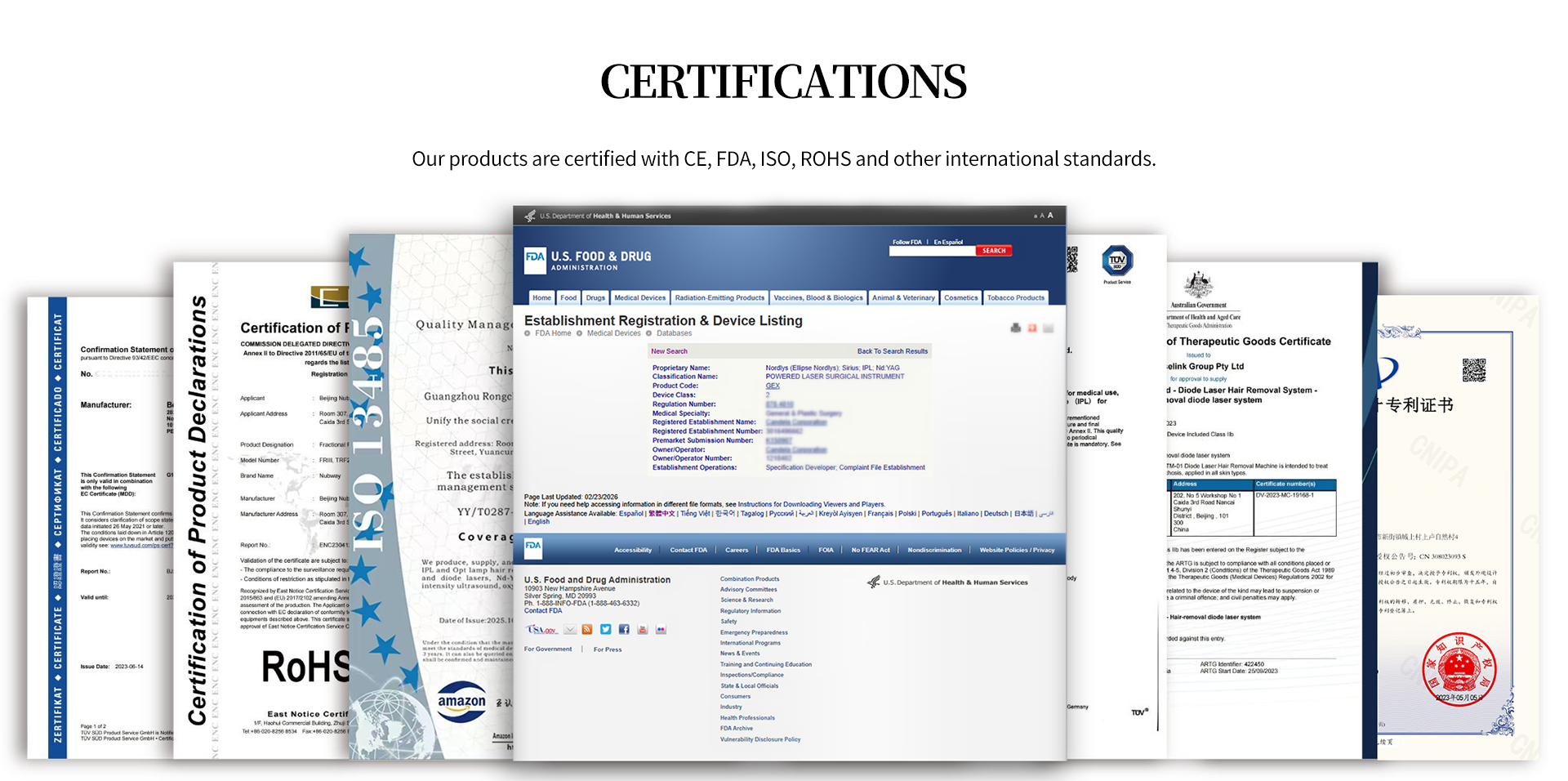Click the FDA search input field

click(932, 251)
